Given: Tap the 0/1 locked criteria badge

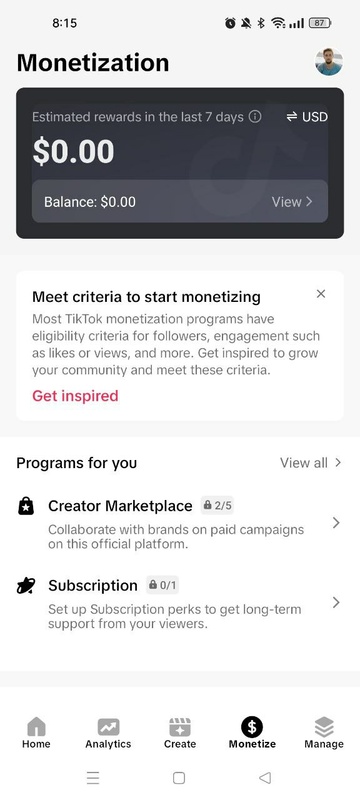Looking at the screenshot, I should point(163,585).
